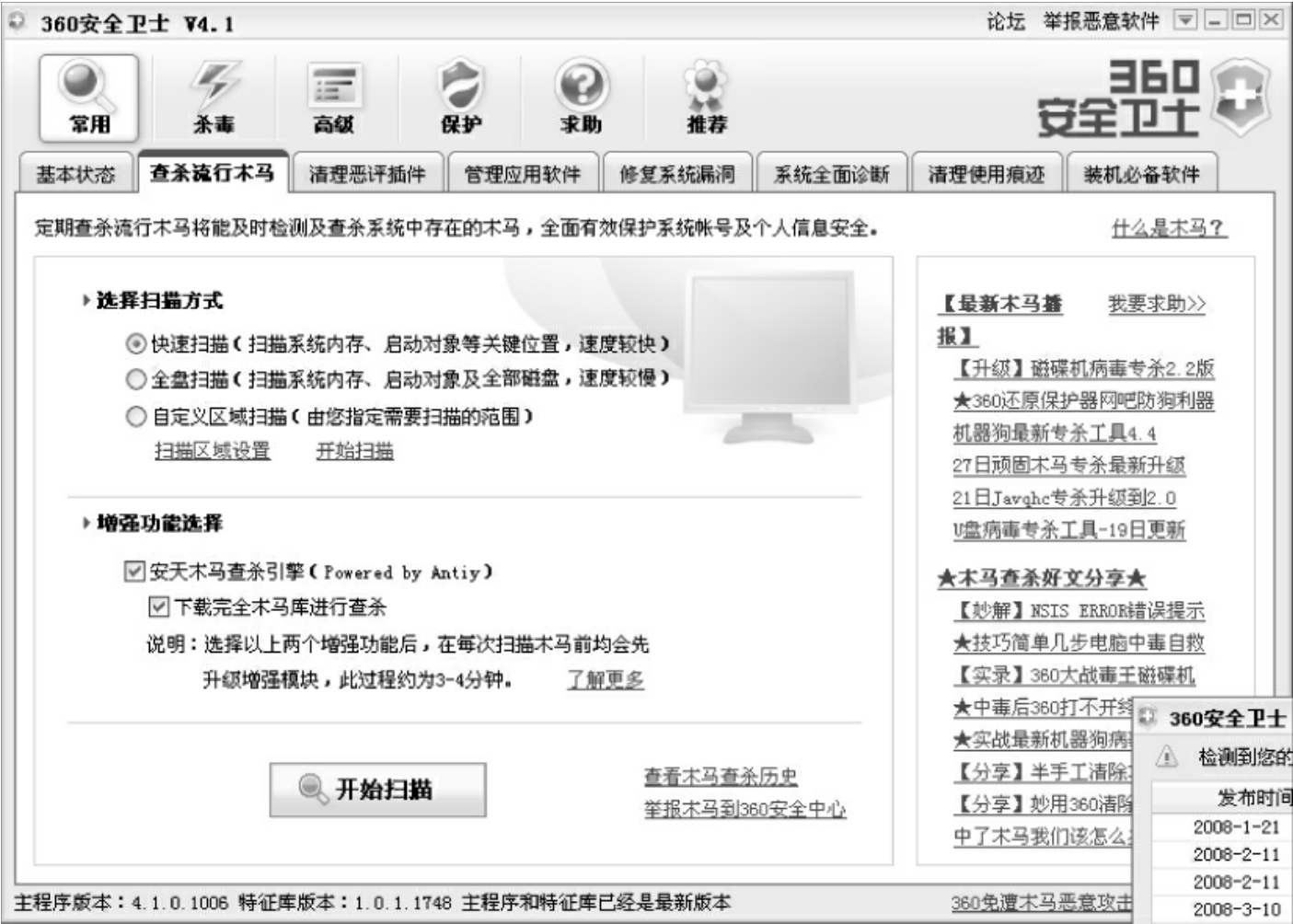Click the 特征库版本 status bar text
Screen dimensions: 1293x924
(344, 903)
